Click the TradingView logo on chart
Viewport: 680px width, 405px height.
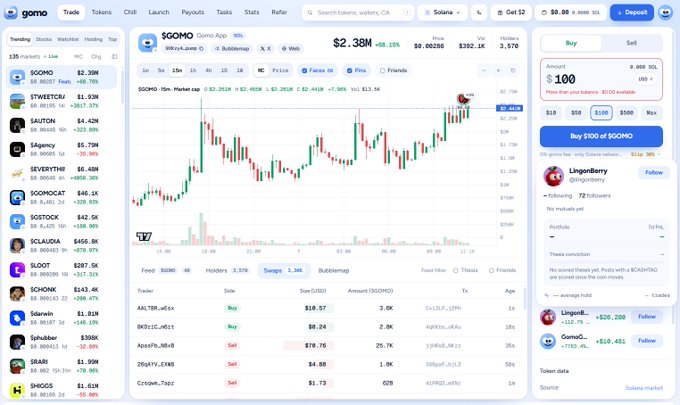[x=144, y=236]
